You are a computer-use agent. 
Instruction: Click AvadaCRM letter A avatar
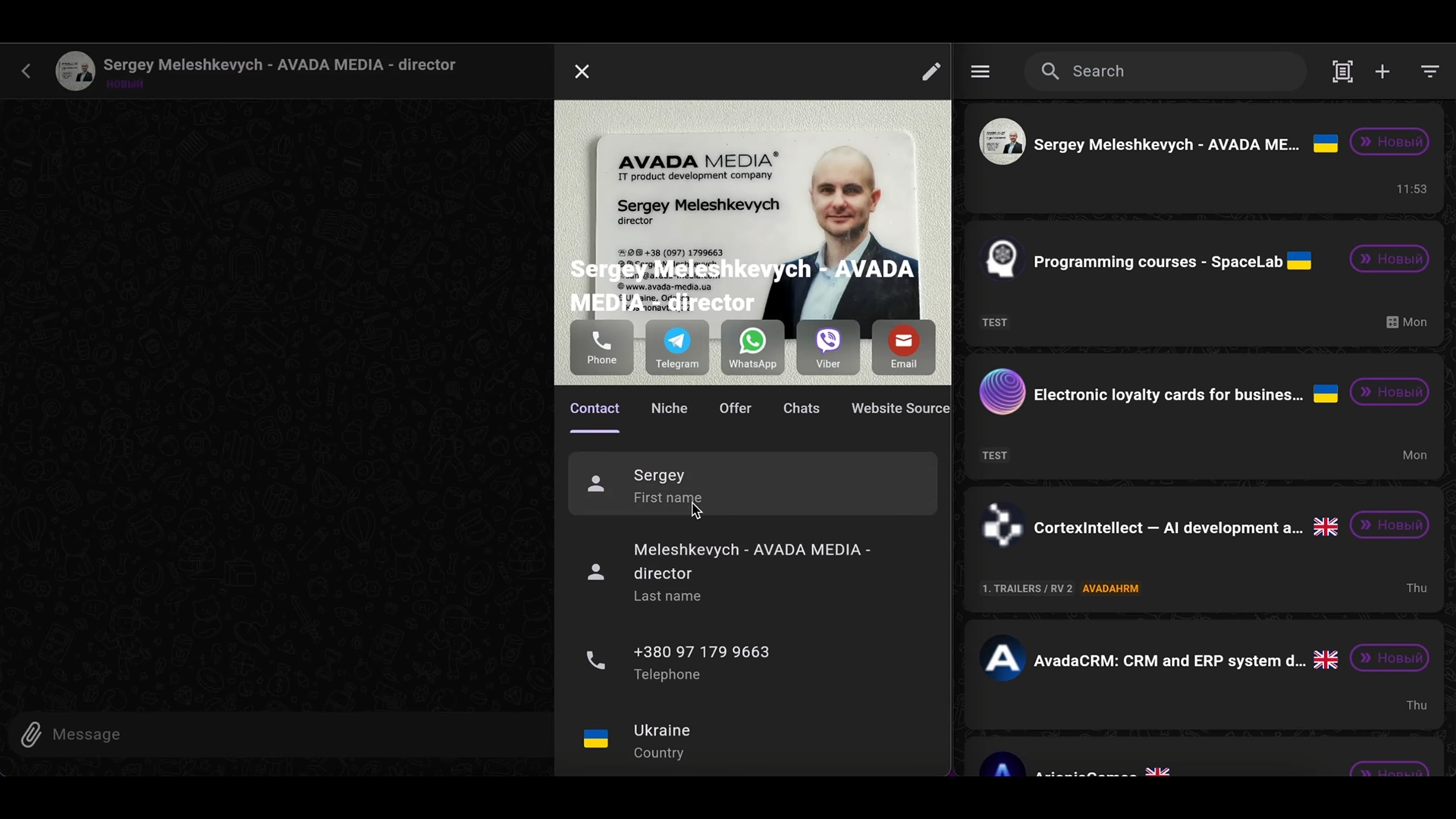pos(1002,657)
